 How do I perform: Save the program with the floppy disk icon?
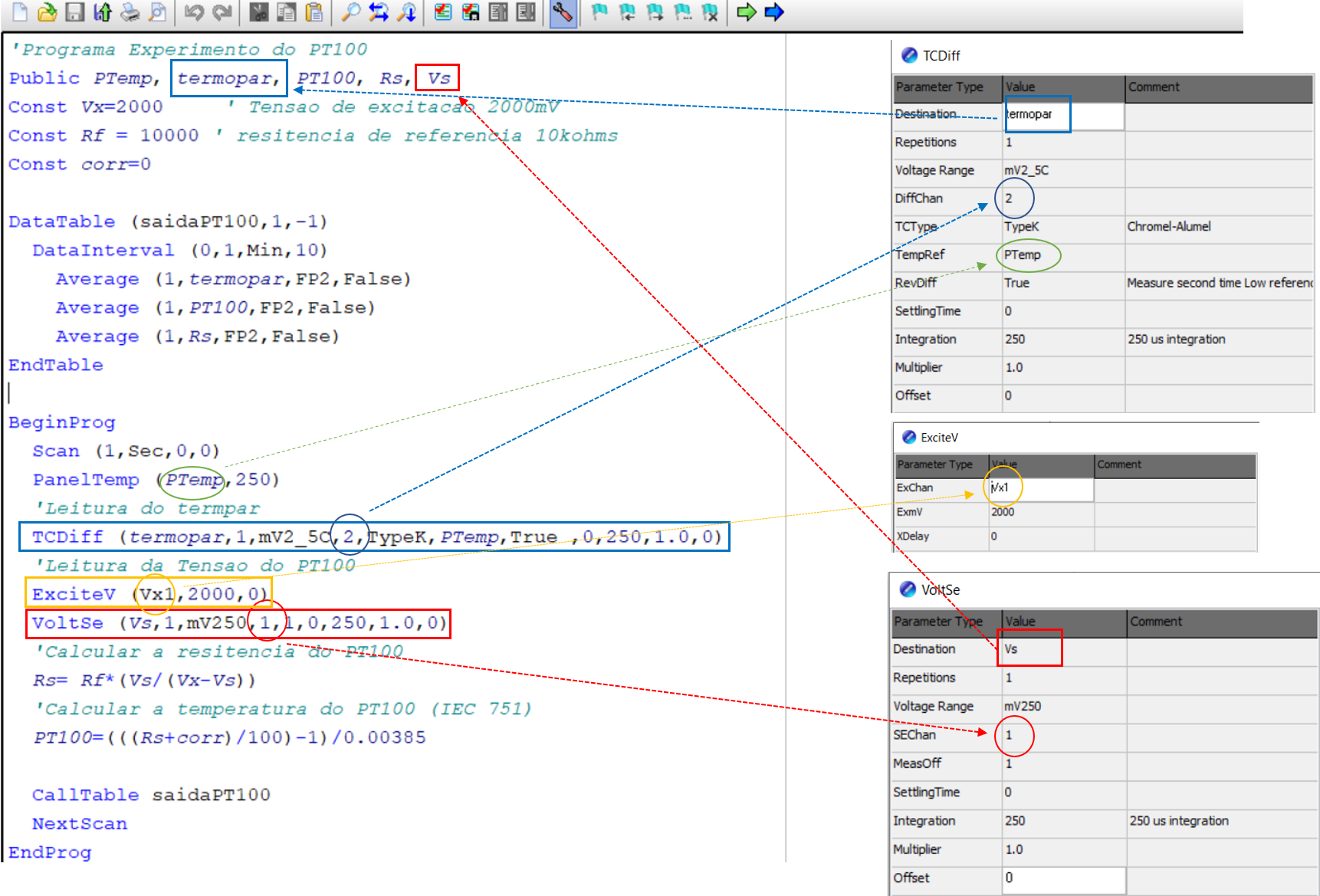(74, 11)
